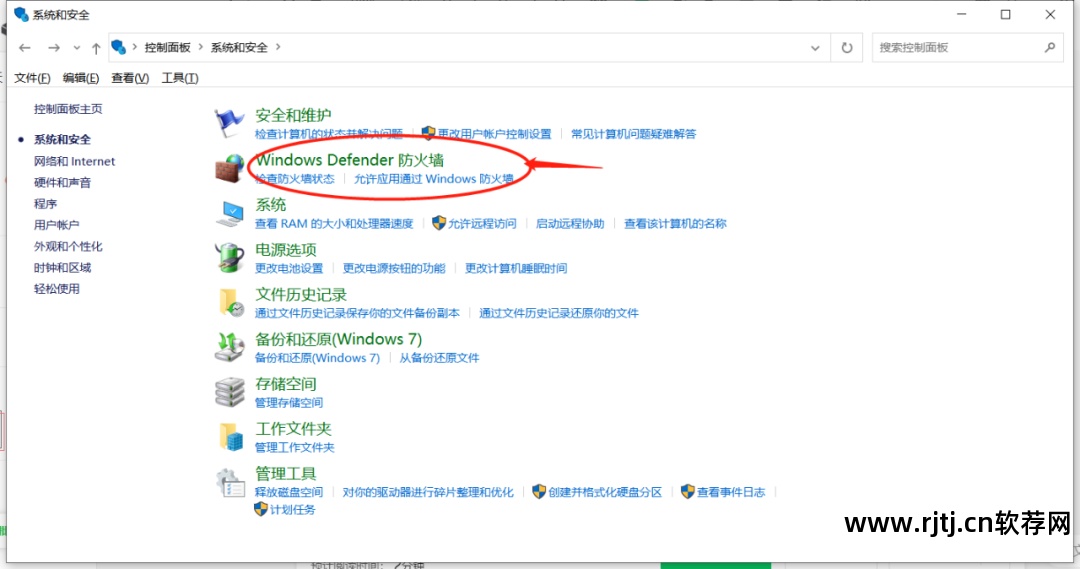Click the Backup and Restore (Windows 7) icon
The image size is (1080, 569).
pyautogui.click(x=229, y=347)
